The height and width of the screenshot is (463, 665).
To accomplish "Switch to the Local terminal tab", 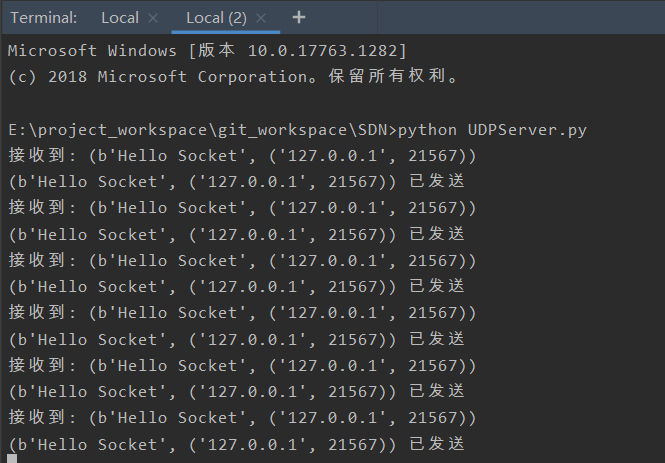I will (120, 18).
